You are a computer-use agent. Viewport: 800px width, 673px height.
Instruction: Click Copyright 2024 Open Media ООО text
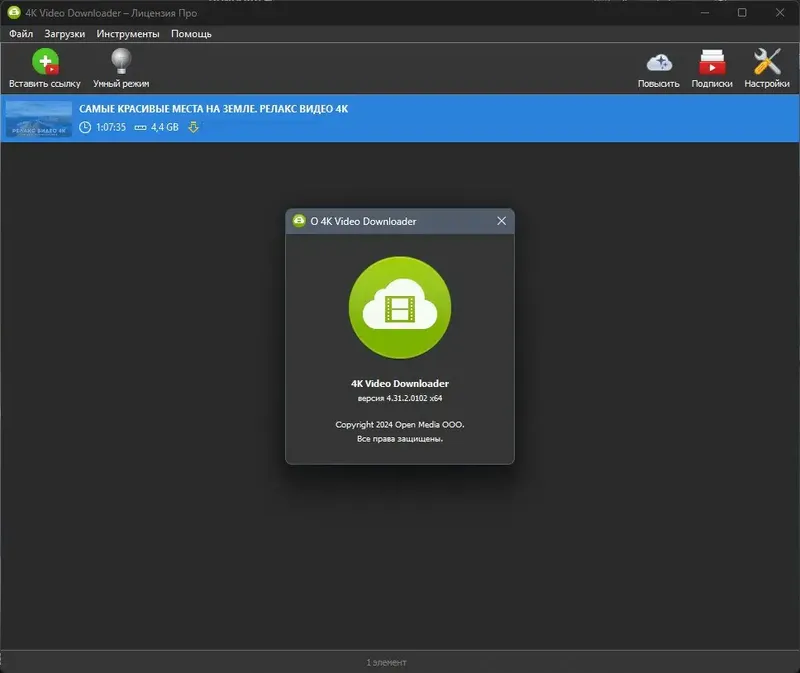tap(400, 425)
